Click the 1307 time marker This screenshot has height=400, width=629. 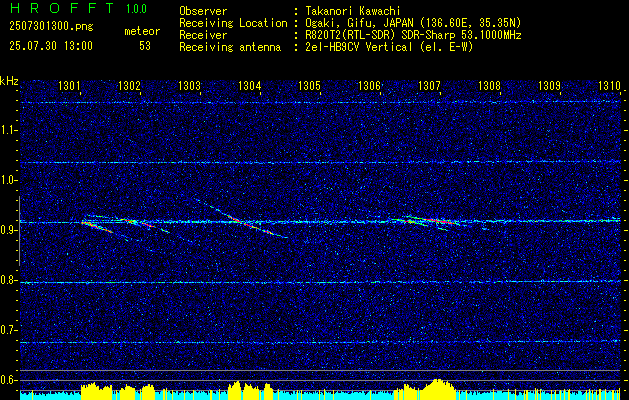click(x=430, y=85)
